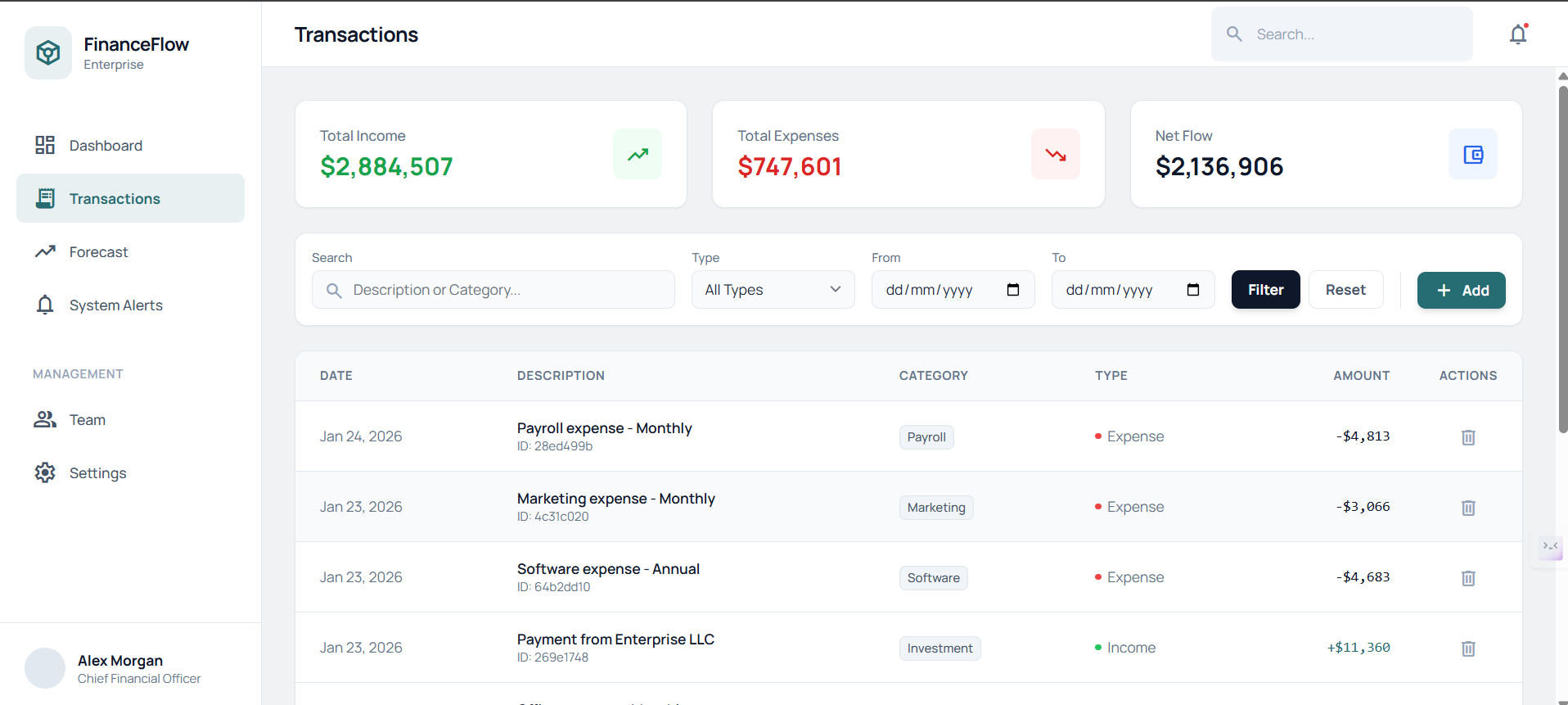This screenshot has height=705, width=1568.
Task: Open the From date calendar picker icon
Action: click(x=1013, y=290)
